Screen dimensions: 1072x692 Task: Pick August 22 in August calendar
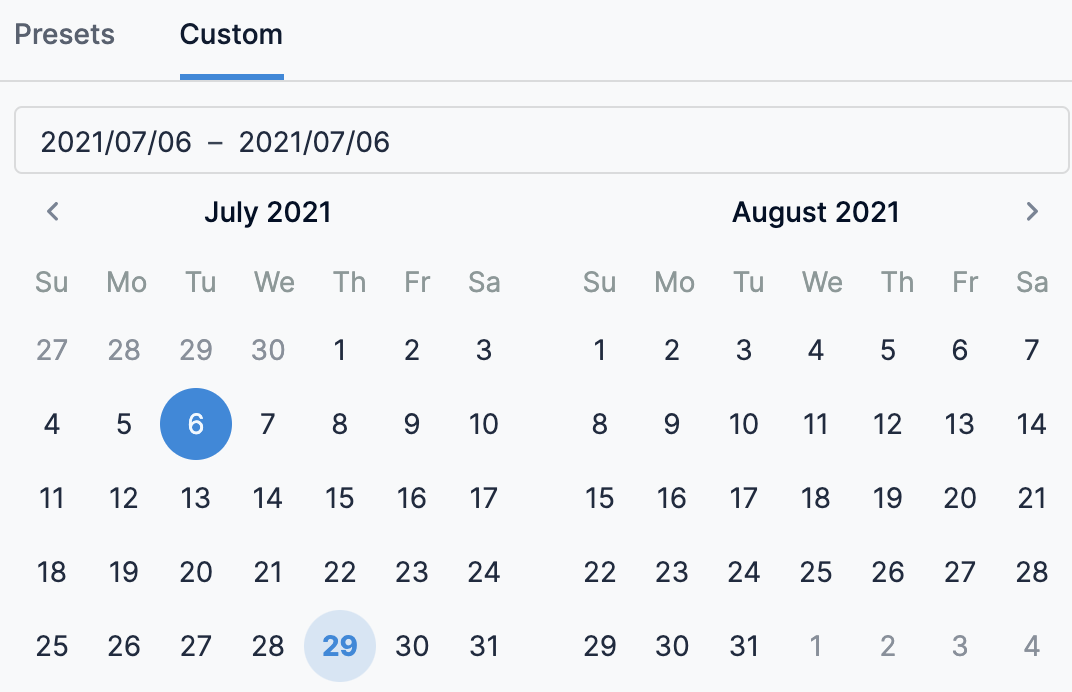[600, 572]
